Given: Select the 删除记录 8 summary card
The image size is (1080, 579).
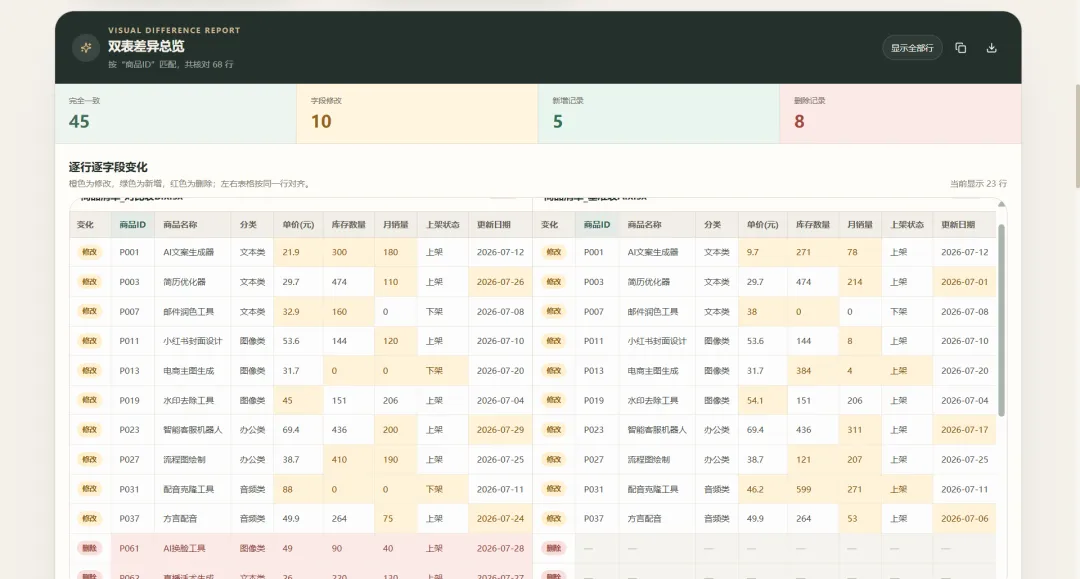Looking at the screenshot, I should [901, 114].
